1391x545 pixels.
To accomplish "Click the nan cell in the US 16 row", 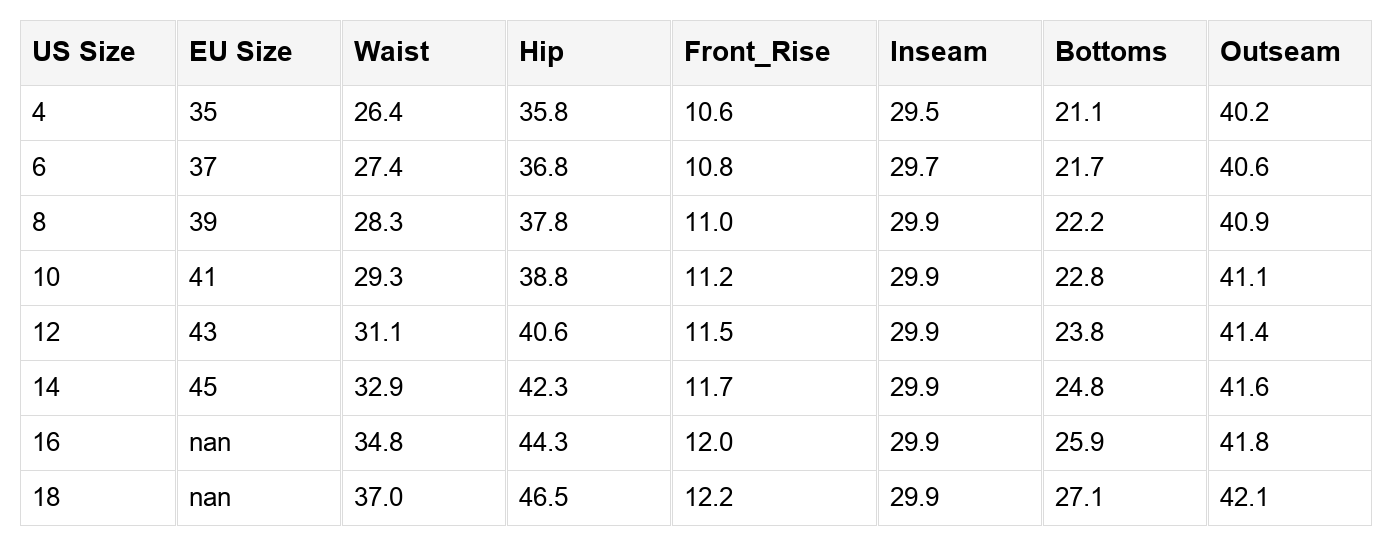I will tap(210, 442).
